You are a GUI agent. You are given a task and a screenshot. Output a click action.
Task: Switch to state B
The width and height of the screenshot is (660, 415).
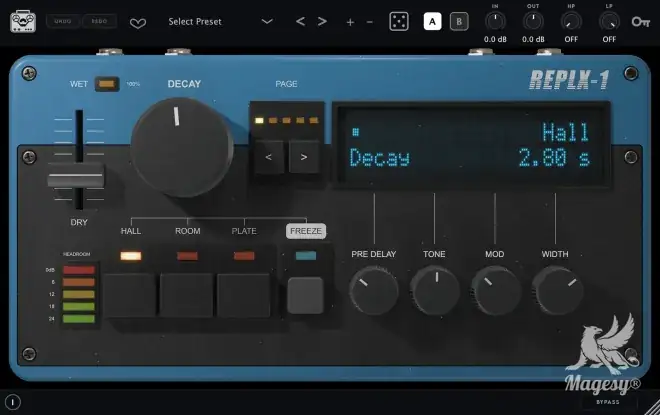tap(459, 21)
